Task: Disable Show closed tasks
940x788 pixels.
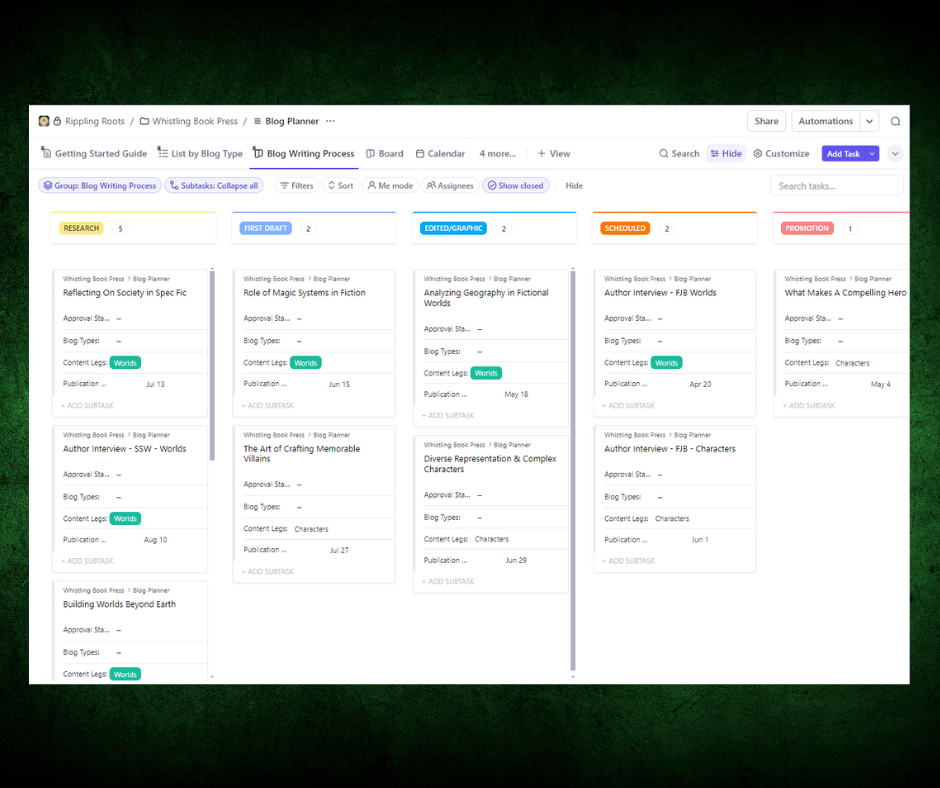Action: [x=515, y=185]
